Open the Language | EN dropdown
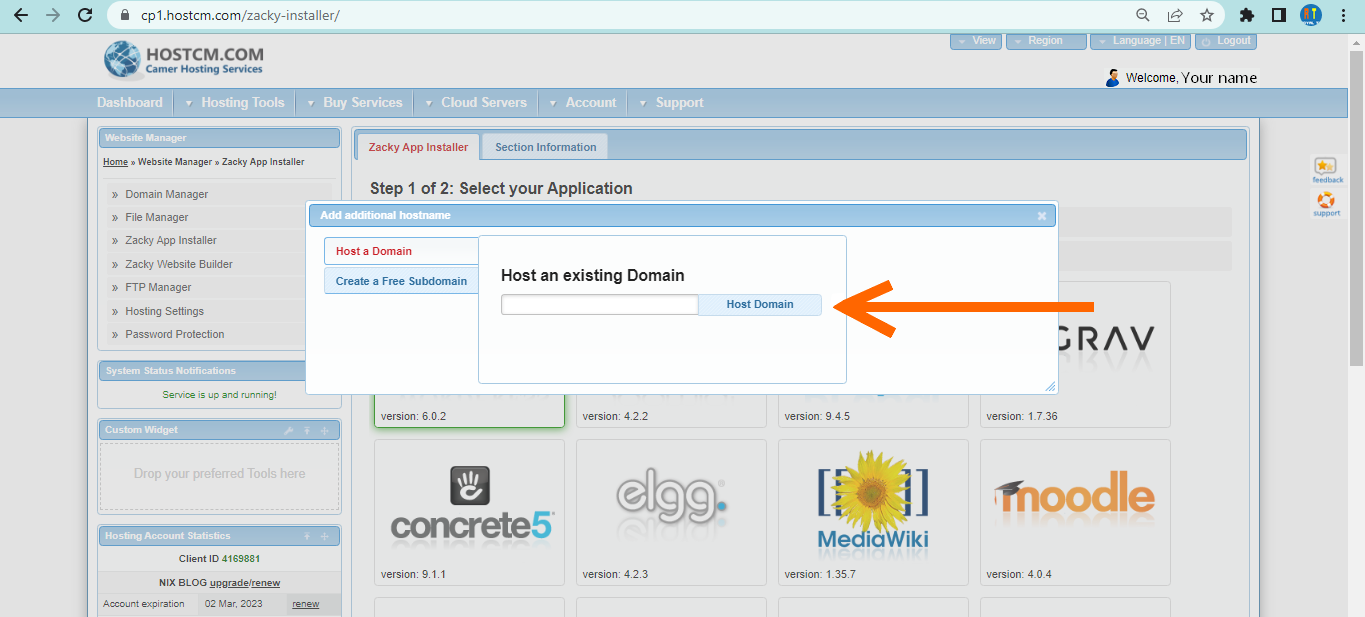 pos(1141,41)
